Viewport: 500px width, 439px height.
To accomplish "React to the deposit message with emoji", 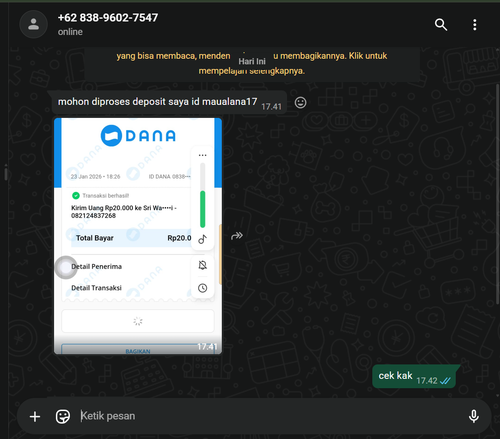I will pos(300,103).
